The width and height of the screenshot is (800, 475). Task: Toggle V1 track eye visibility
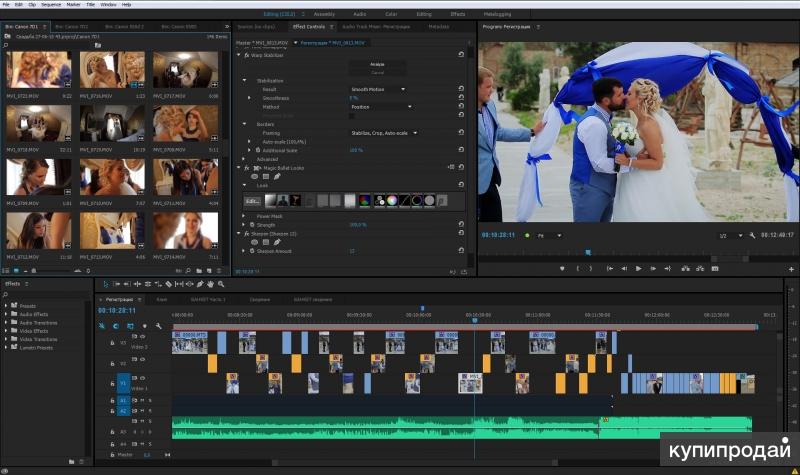(142, 378)
